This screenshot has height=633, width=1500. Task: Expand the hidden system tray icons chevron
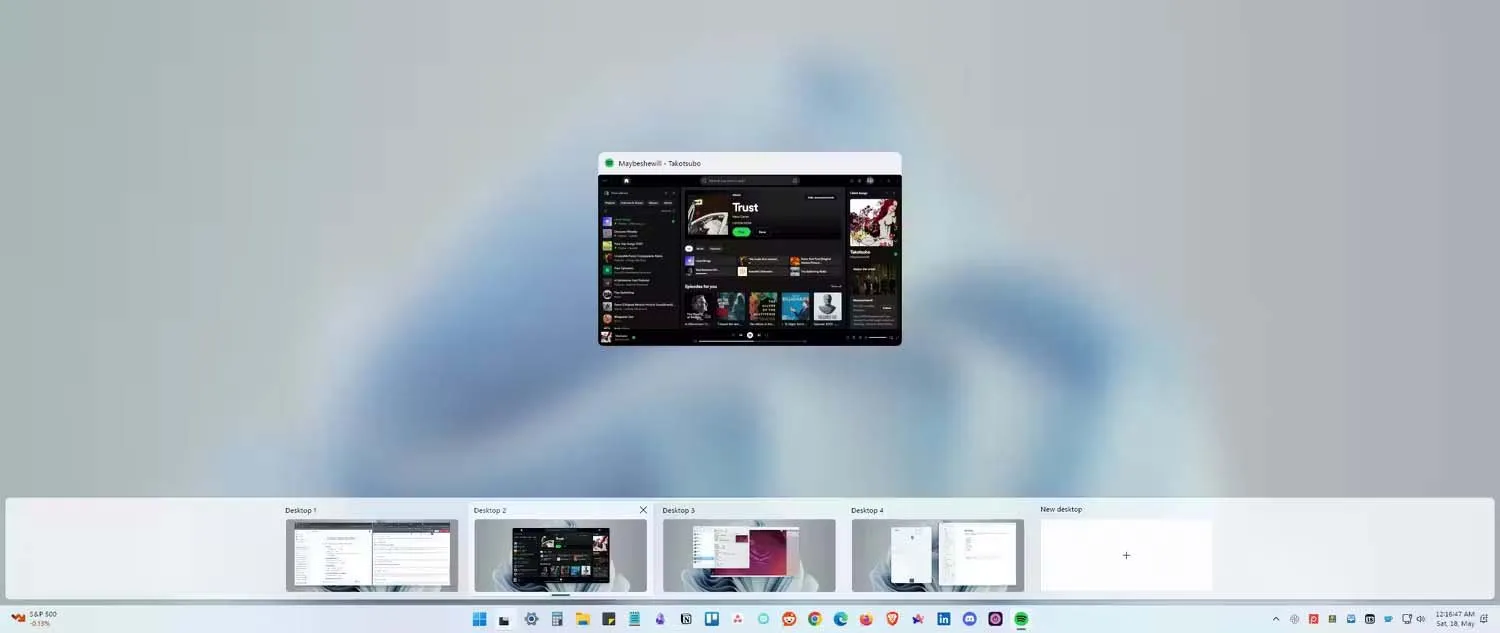pos(1275,619)
